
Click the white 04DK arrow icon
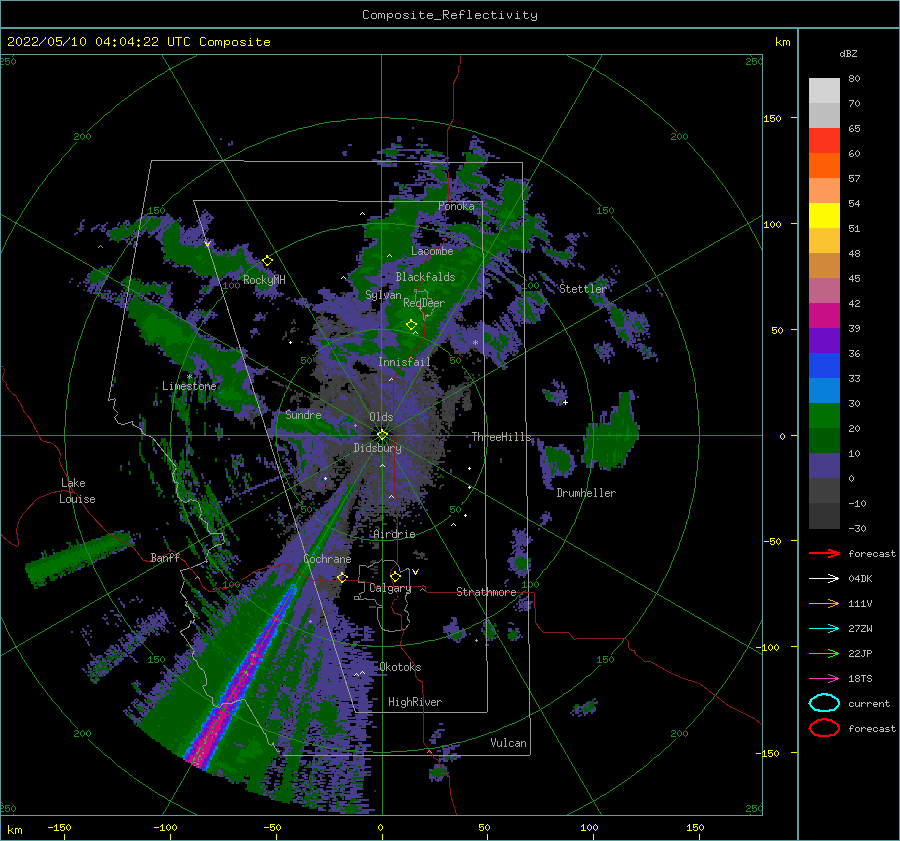[824, 579]
